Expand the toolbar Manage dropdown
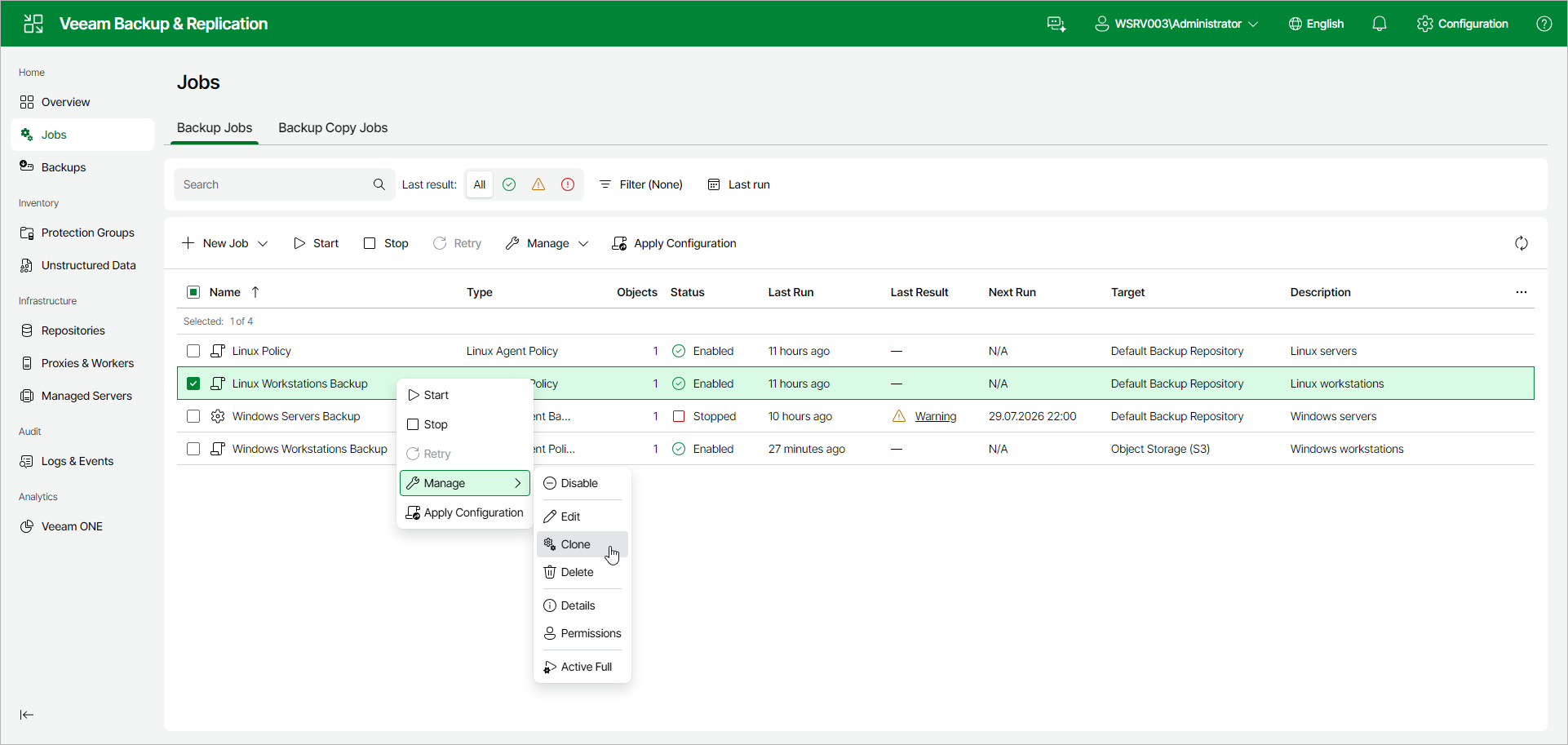The height and width of the screenshot is (745, 1568). tap(547, 243)
